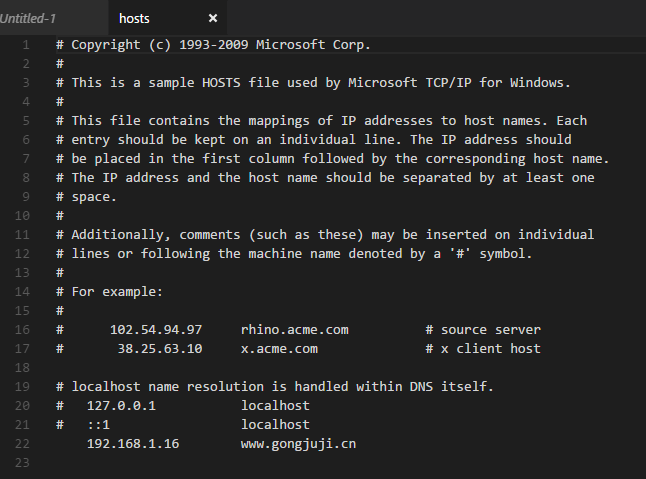
Task: Click on the www.gongjuji.cn hostname text
Action: point(298,444)
